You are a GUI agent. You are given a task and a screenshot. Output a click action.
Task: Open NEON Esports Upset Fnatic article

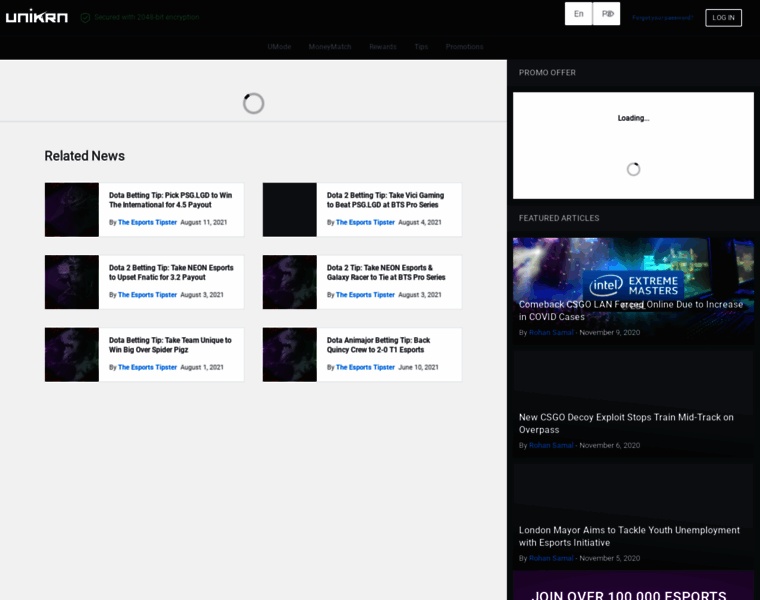point(171,272)
